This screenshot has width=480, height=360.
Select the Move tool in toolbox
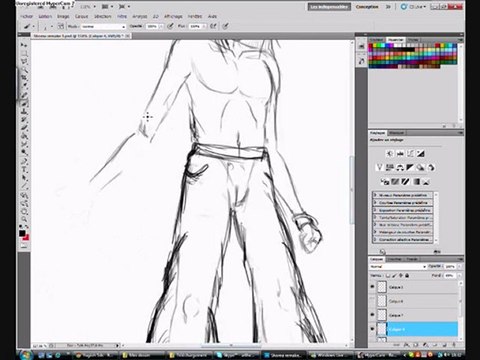(24, 45)
